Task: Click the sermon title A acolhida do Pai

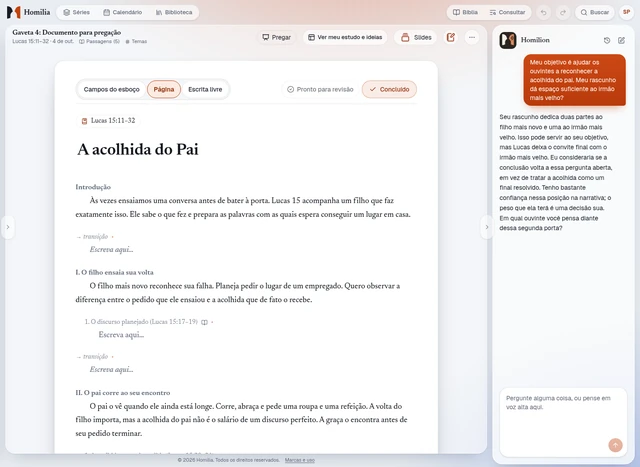Action: point(138,149)
